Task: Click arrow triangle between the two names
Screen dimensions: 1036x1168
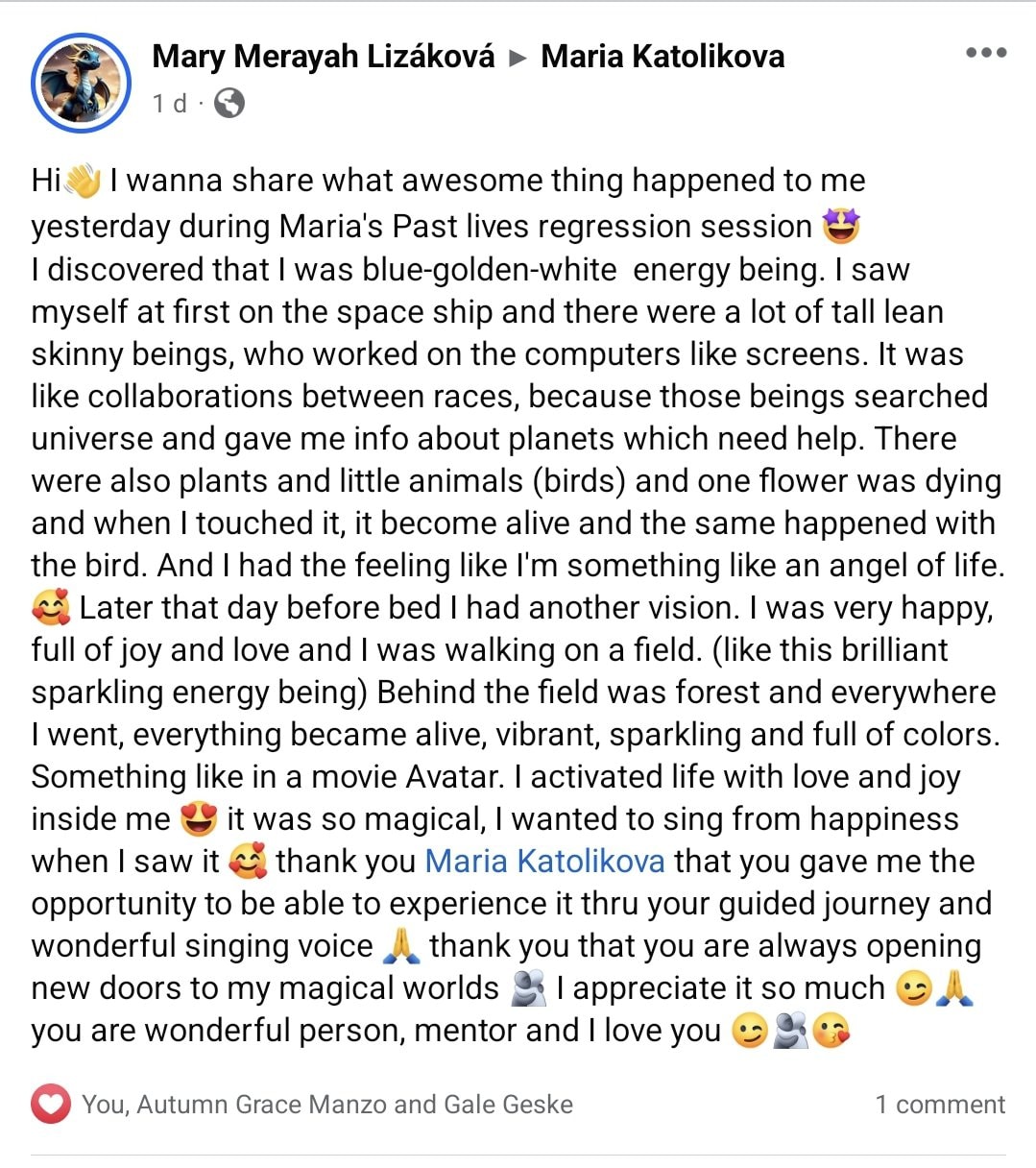Action: 518,58
